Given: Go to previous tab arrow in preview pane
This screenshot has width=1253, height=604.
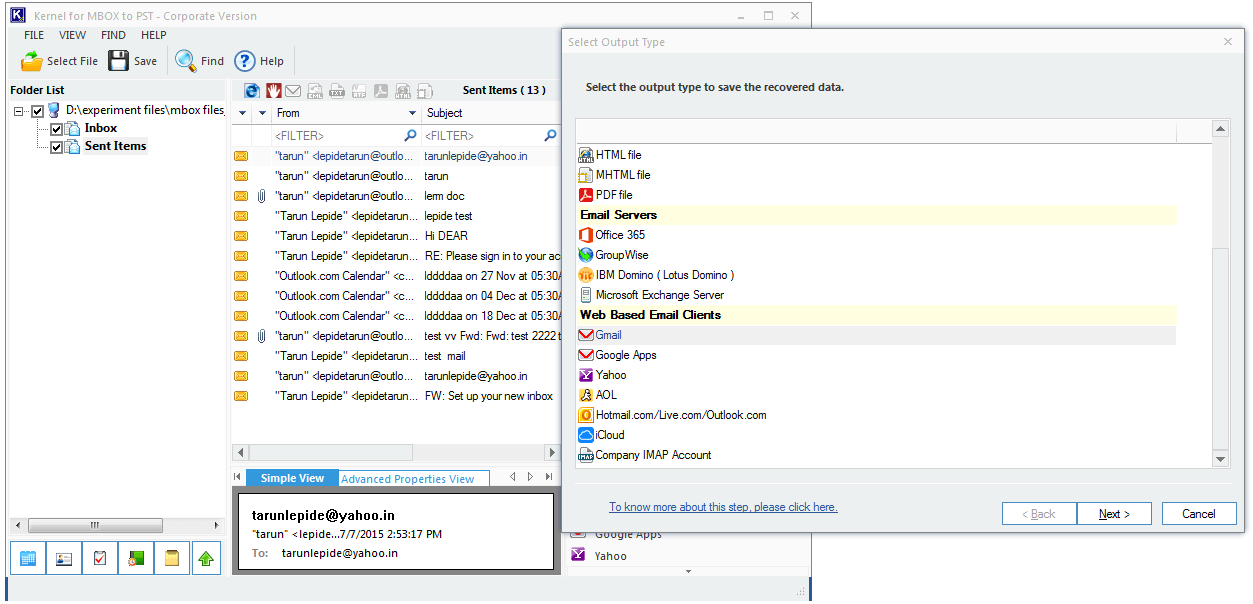Looking at the screenshot, I should [x=513, y=477].
